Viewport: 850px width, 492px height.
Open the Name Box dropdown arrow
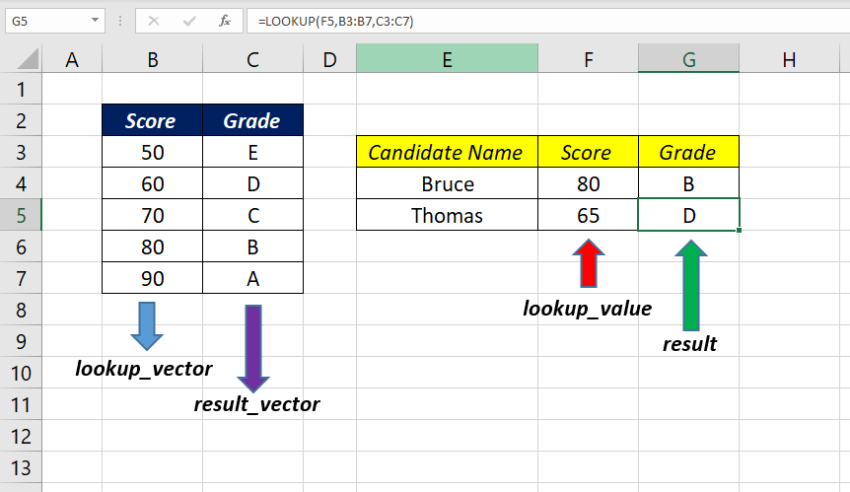pos(95,20)
